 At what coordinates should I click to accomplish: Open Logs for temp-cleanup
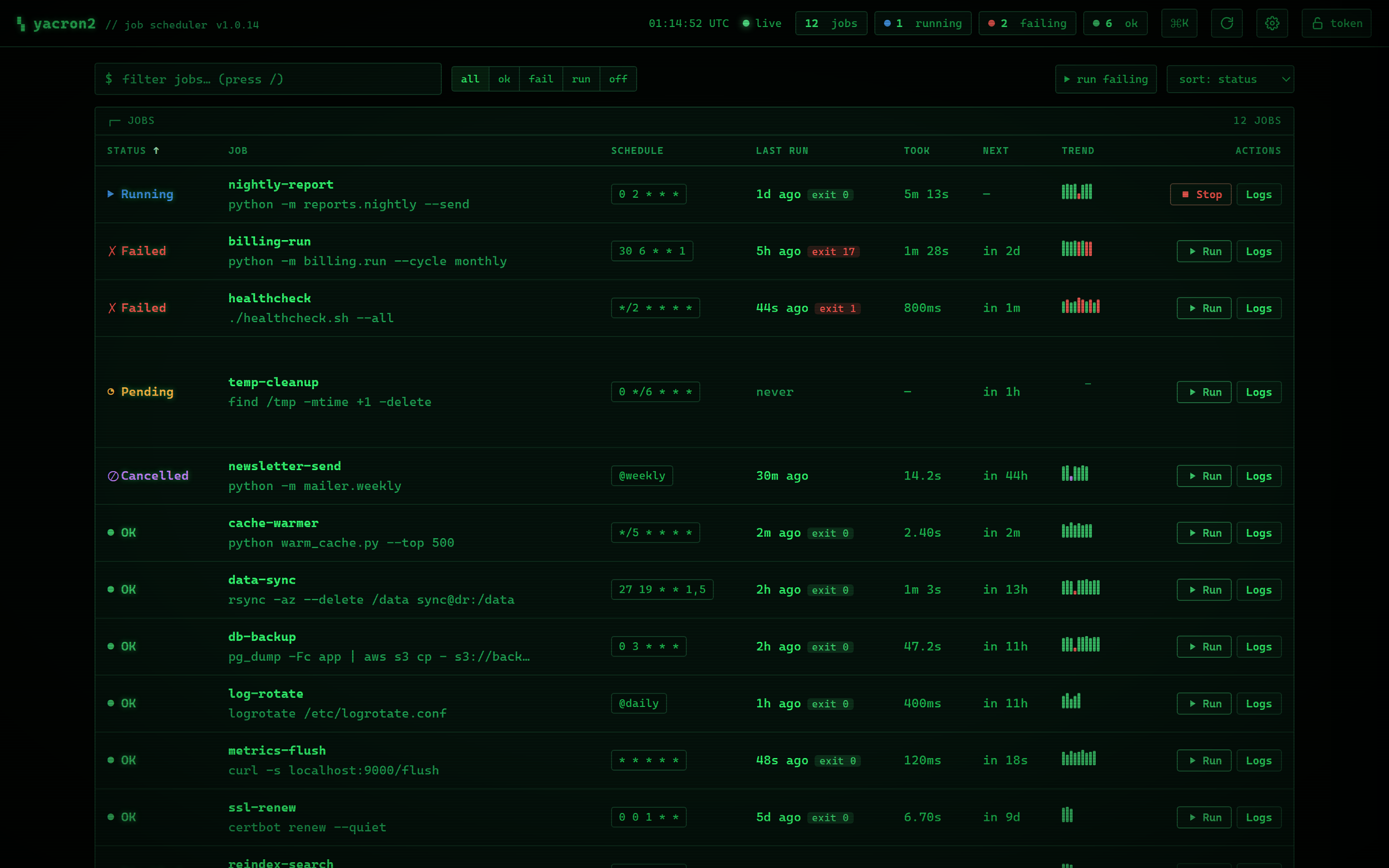tap(1259, 392)
